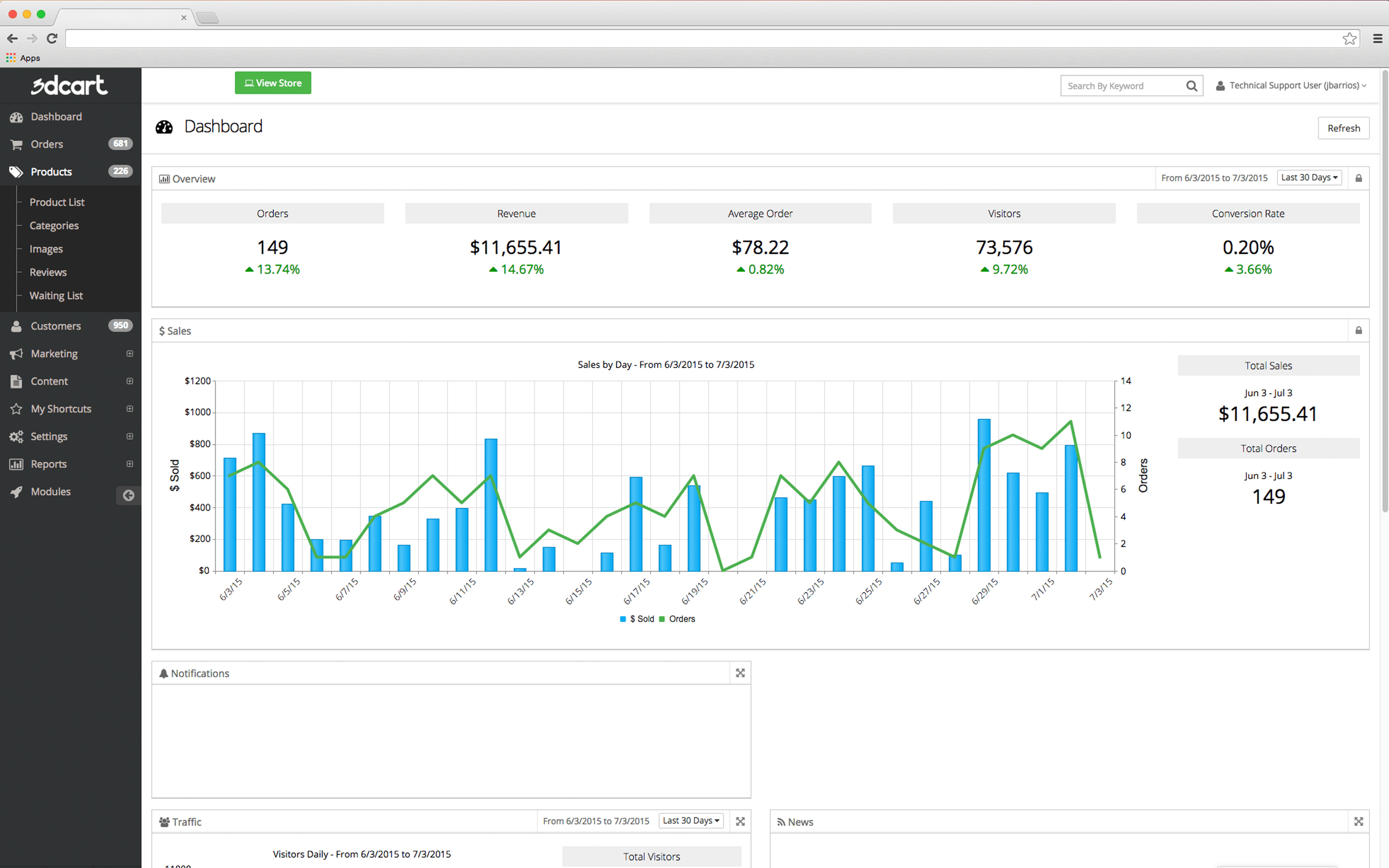This screenshot has width=1389, height=868.
Task: Open Product List in sidebar
Action: 57,202
